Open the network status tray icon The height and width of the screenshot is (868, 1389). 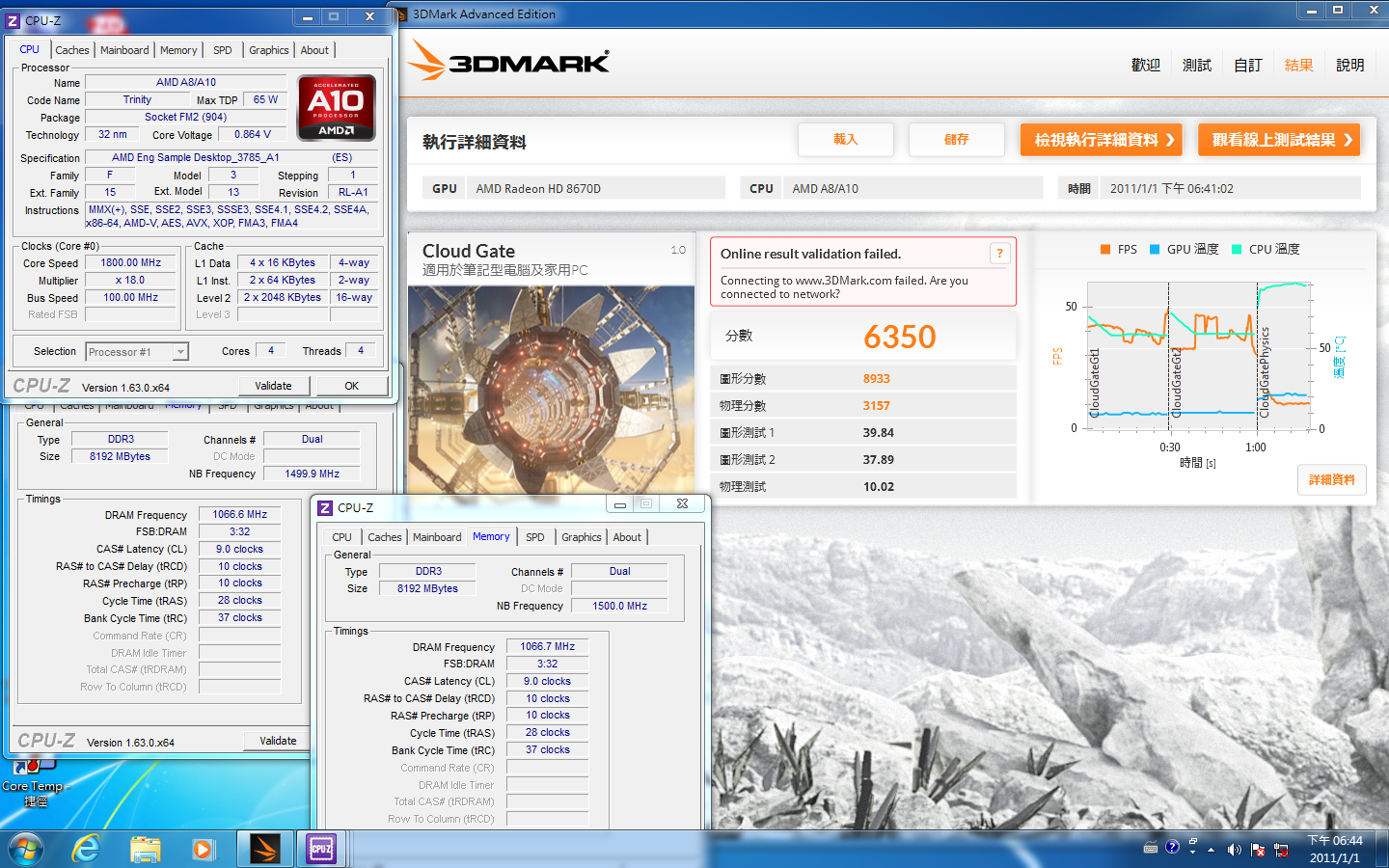click(1281, 850)
